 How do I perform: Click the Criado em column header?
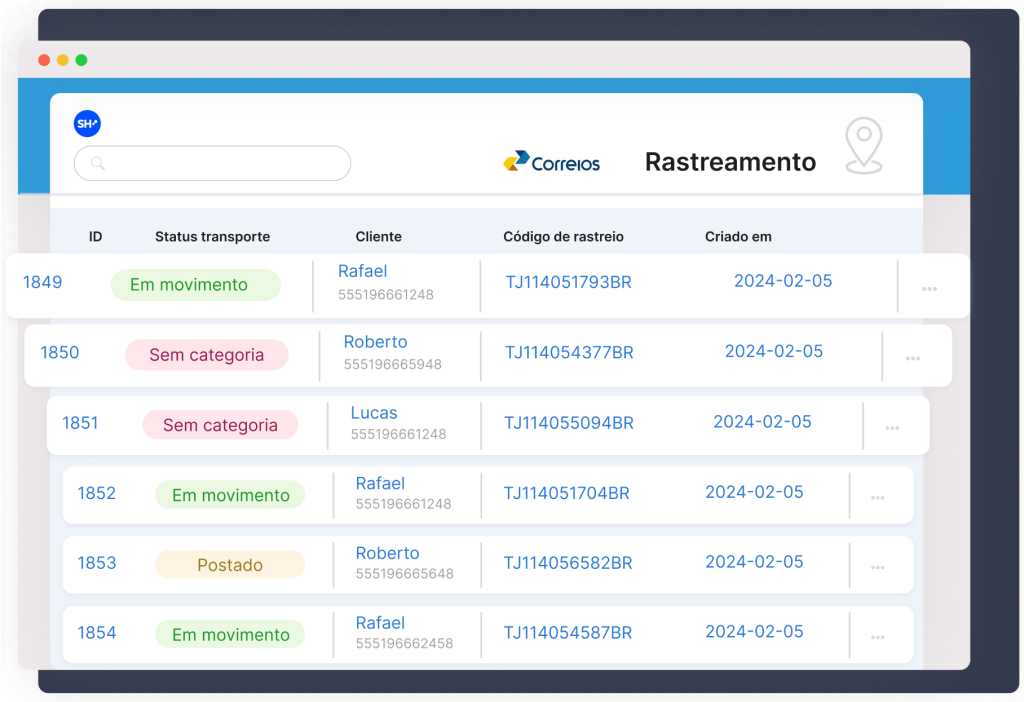point(738,236)
